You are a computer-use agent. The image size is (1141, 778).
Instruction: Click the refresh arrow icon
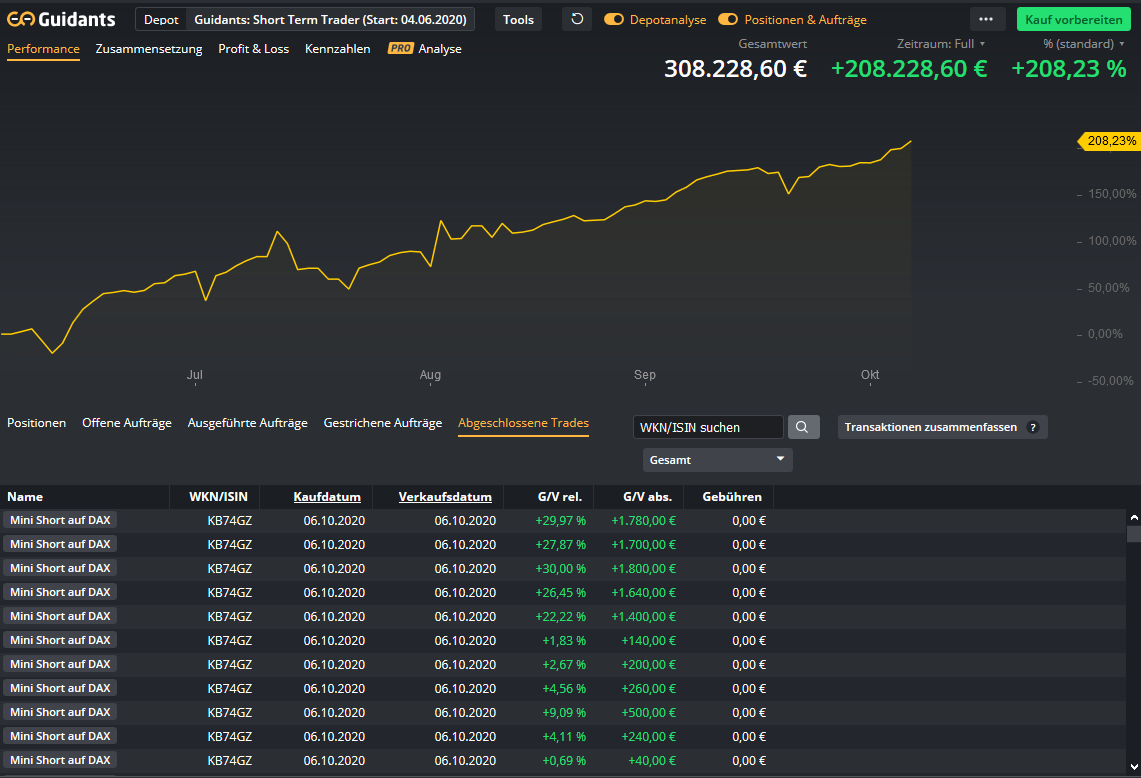click(x=577, y=20)
